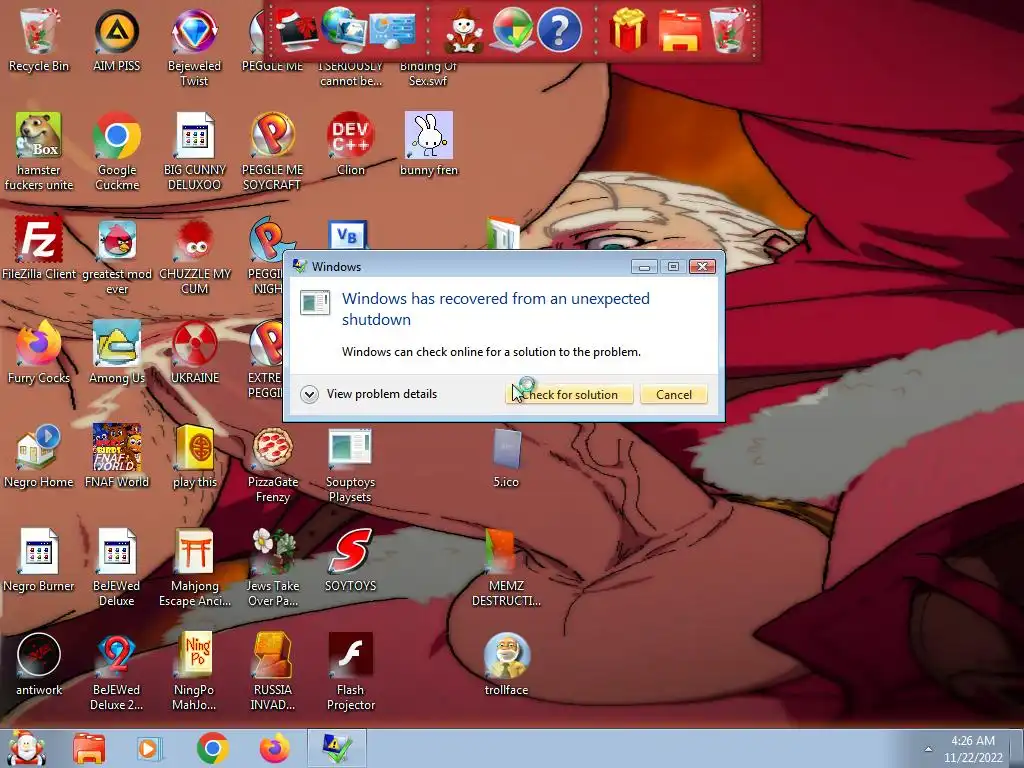
Task: Open the MEMZ DESTRUCTI... icon
Action: tap(506, 568)
